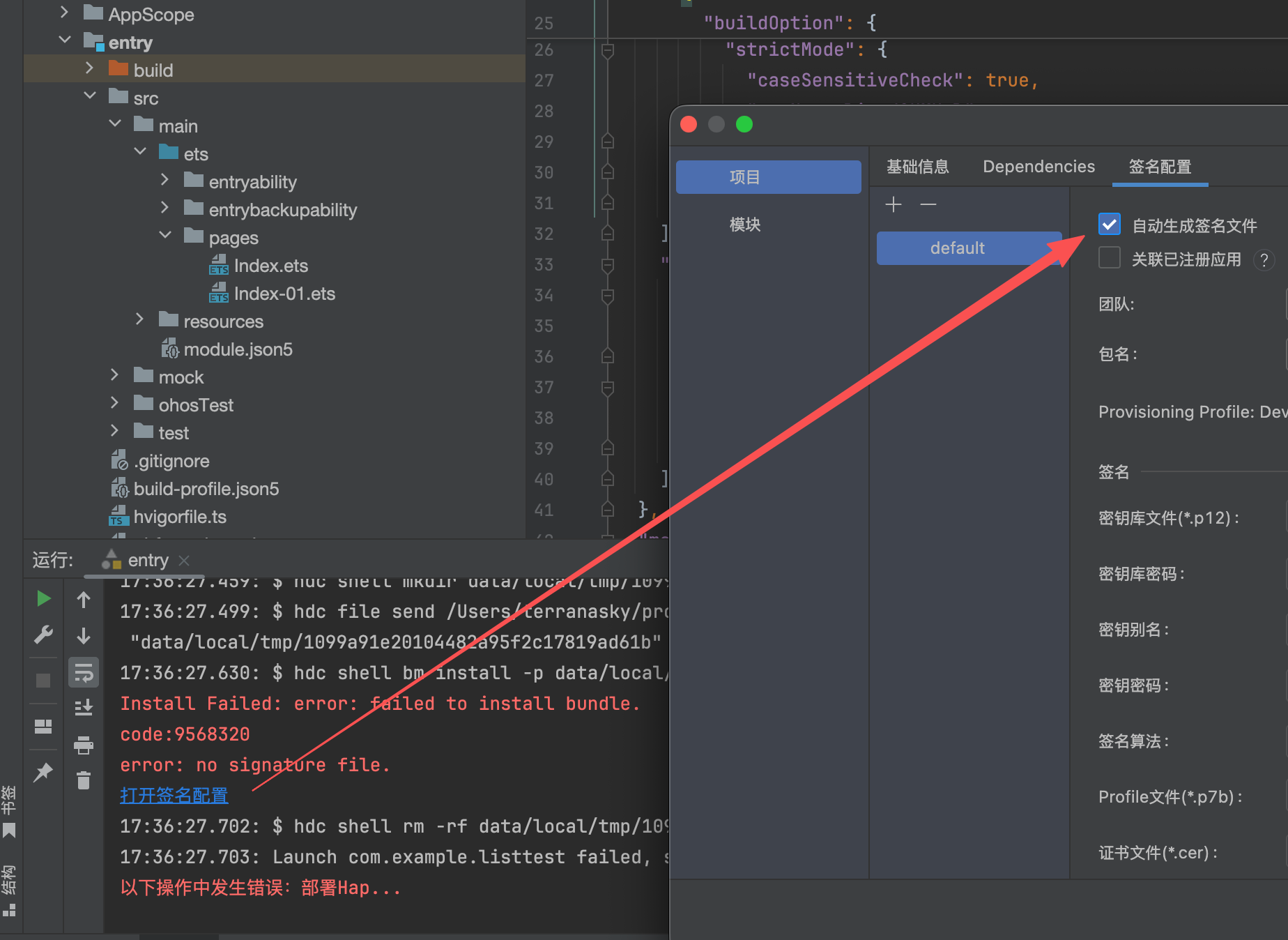
Task: Toggle soft-wrap icon in console
Action: pos(84,673)
